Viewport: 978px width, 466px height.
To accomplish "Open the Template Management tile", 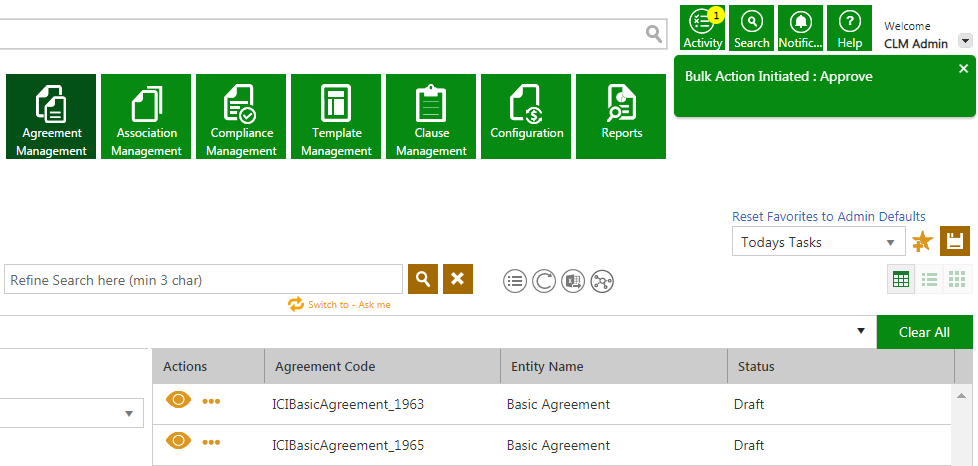I will click(336, 116).
